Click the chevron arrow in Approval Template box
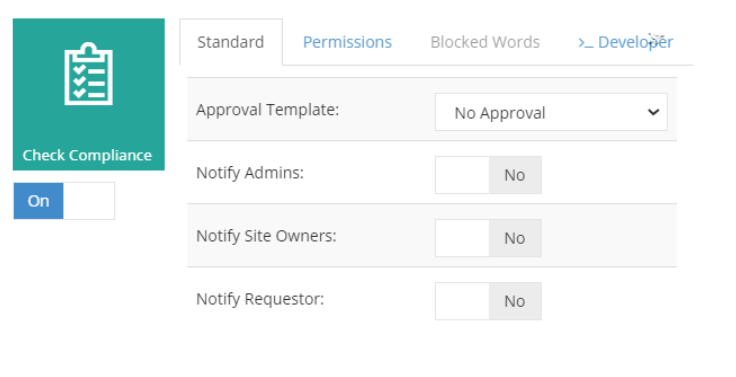Viewport: 736px width, 377px height. click(x=653, y=112)
